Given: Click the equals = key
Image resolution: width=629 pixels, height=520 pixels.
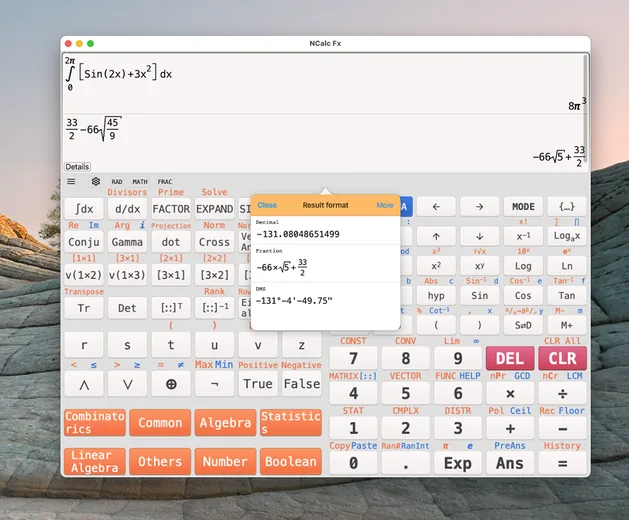Looking at the screenshot, I should (x=562, y=463).
